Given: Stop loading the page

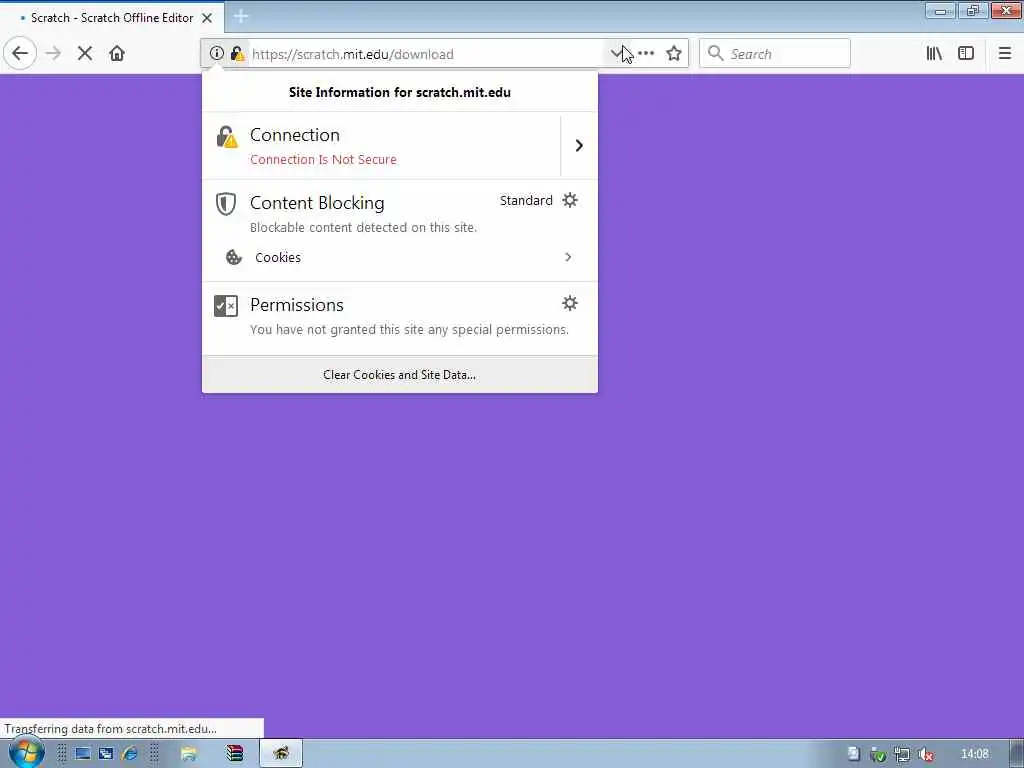Looking at the screenshot, I should (85, 54).
